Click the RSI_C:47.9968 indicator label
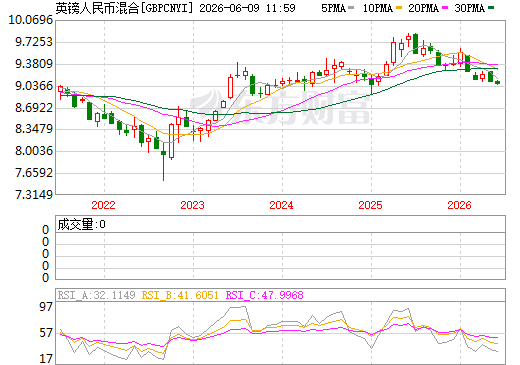This screenshot has height=365, width=520. 265,295
